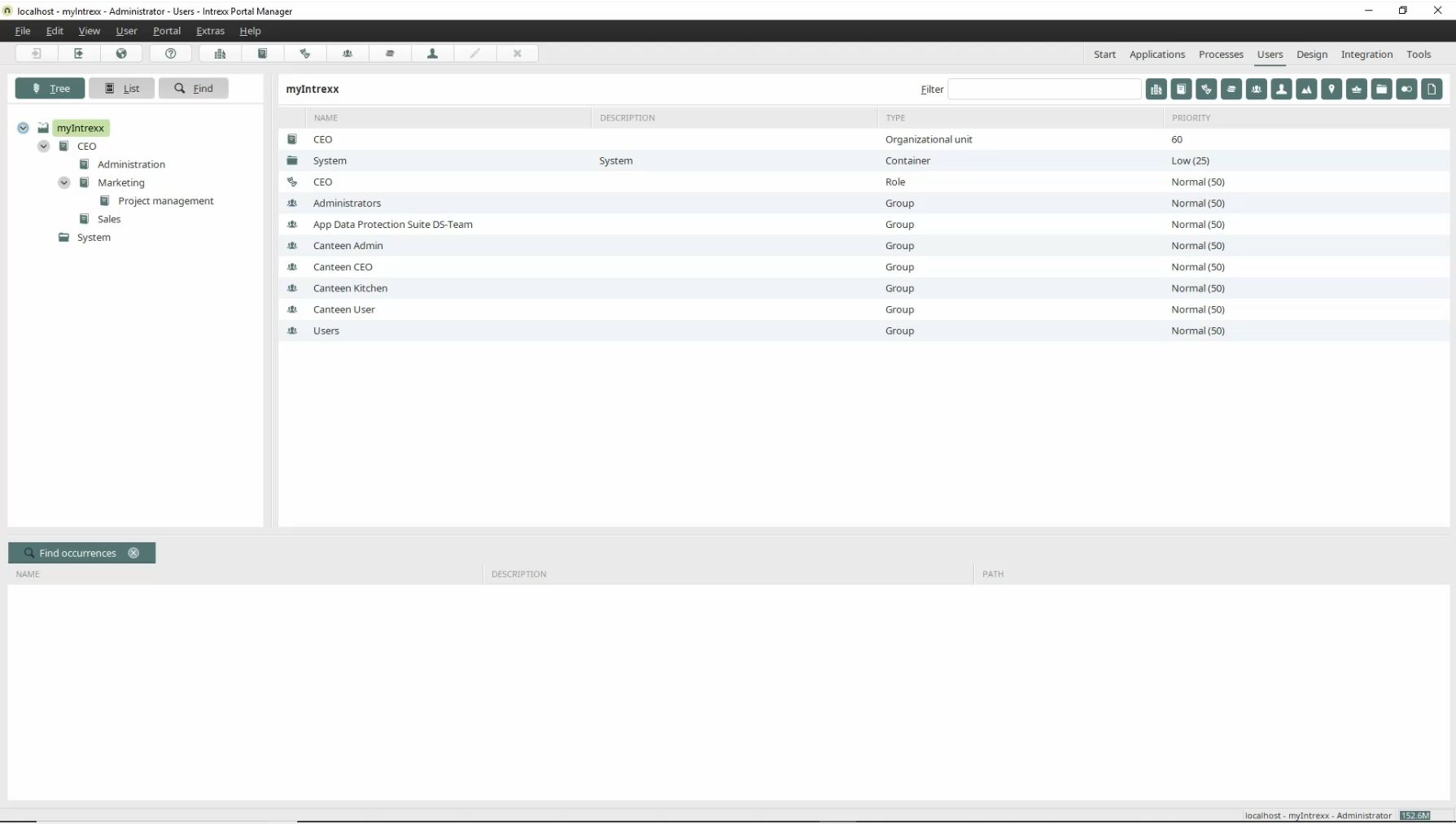This screenshot has height=824, width=1456.
Task: Click the mountains filter icon
Action: pyautogui.click(x=1306, y=89)
